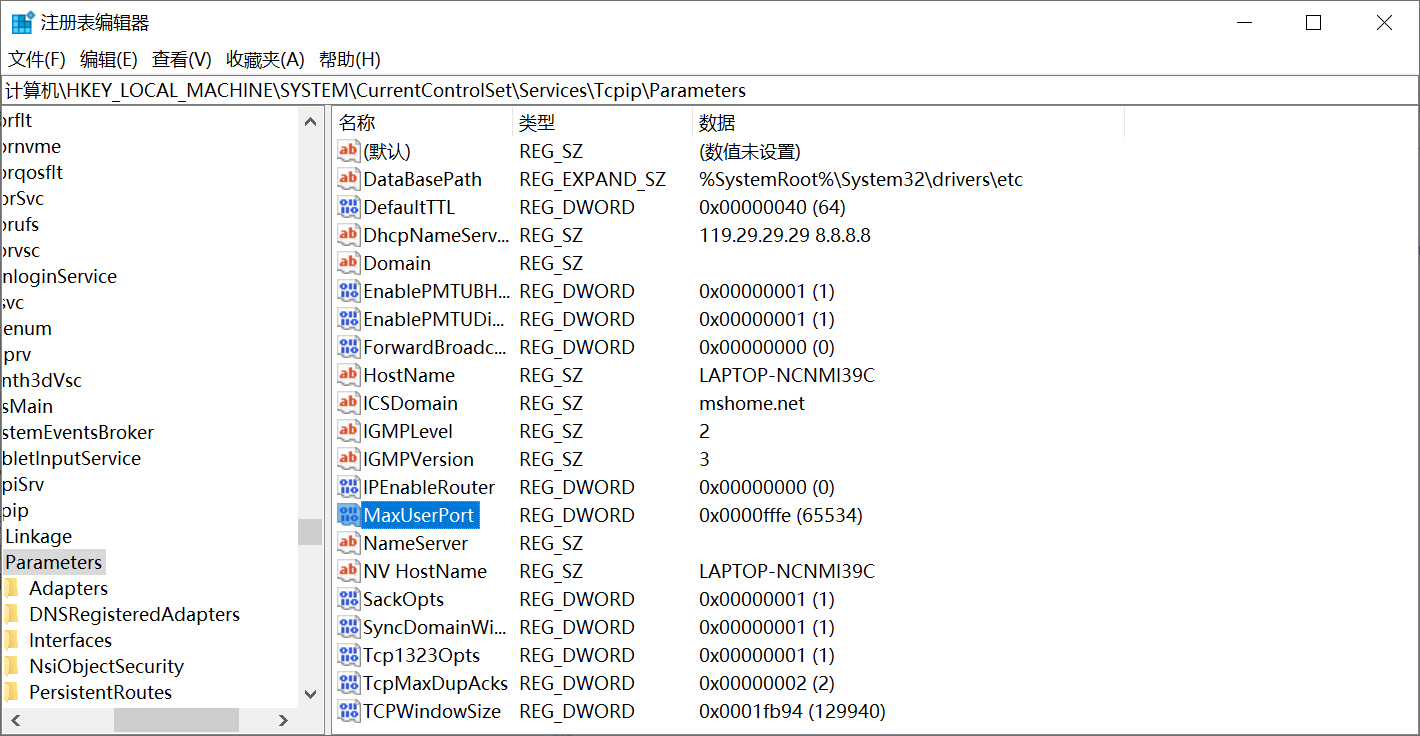Click the data 0x00000040 (64)
The image size is (1420, 736).
pos(772,207)
